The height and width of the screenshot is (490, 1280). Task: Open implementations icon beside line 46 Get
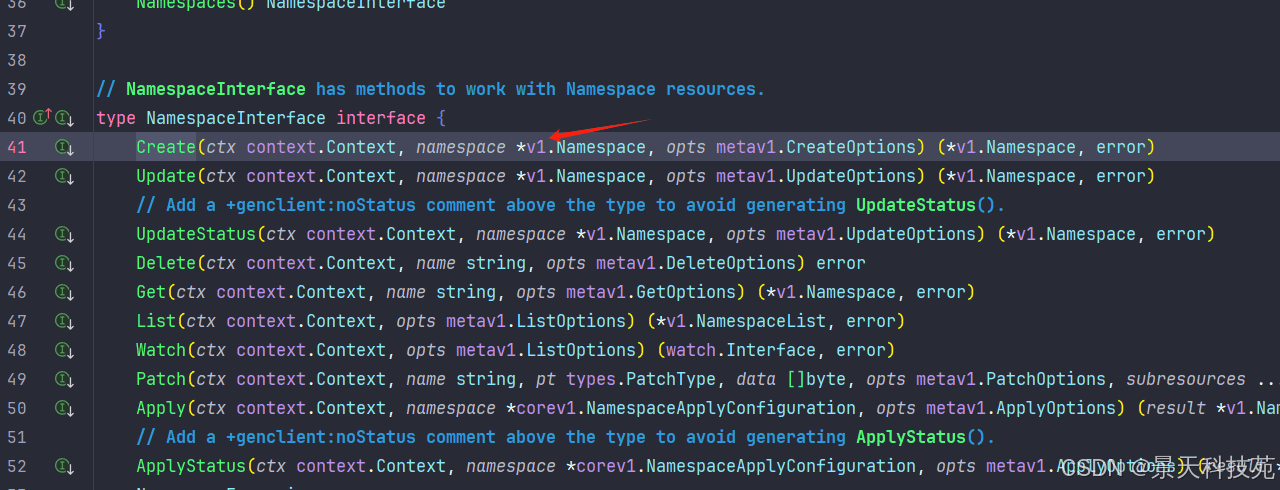click(x=65, y=292)
